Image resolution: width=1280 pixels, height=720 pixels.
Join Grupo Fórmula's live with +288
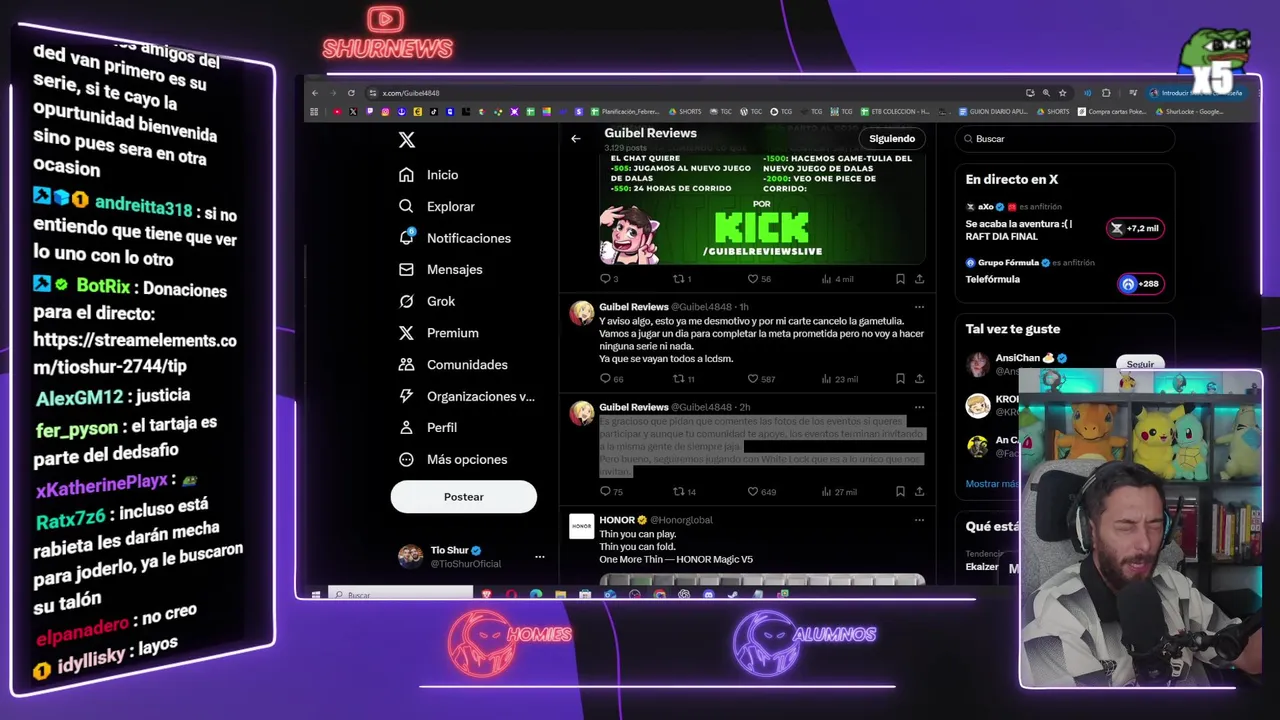tap(1140, 284)
